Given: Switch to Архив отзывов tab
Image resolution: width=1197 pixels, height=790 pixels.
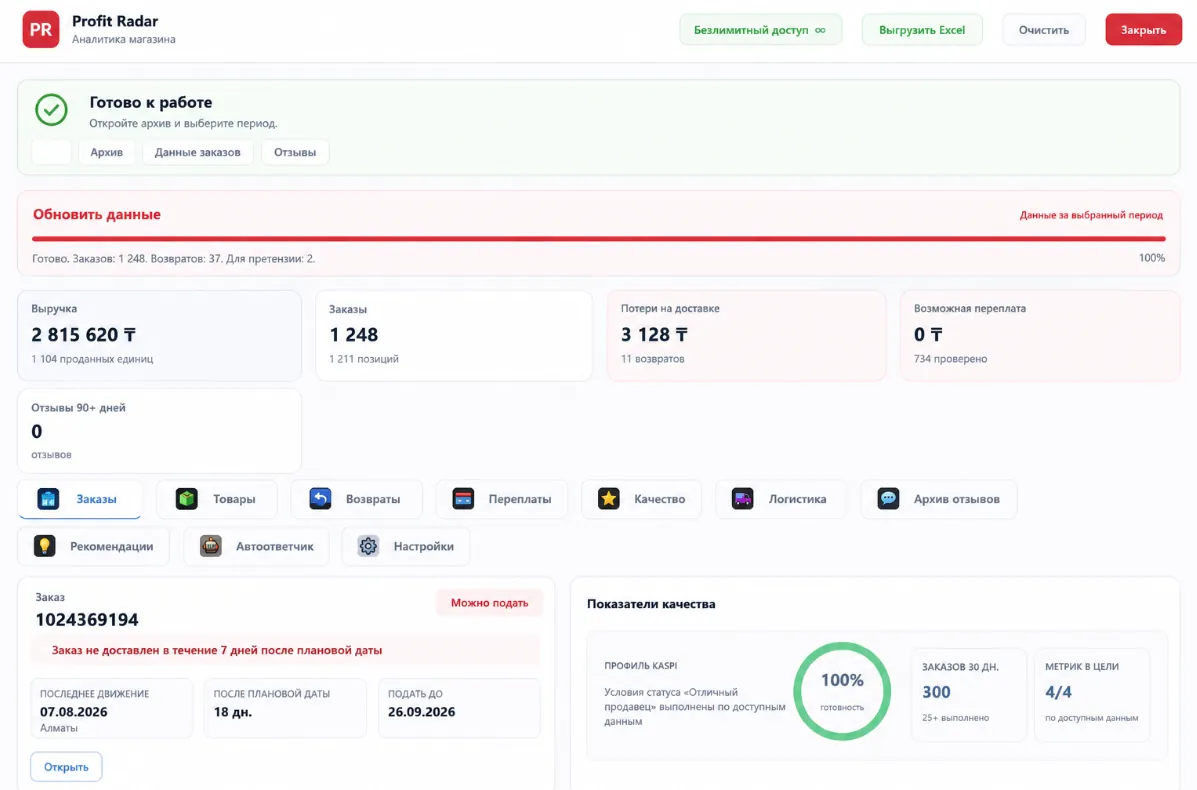Looking at the screenshot, I should (x=939, y=499).
